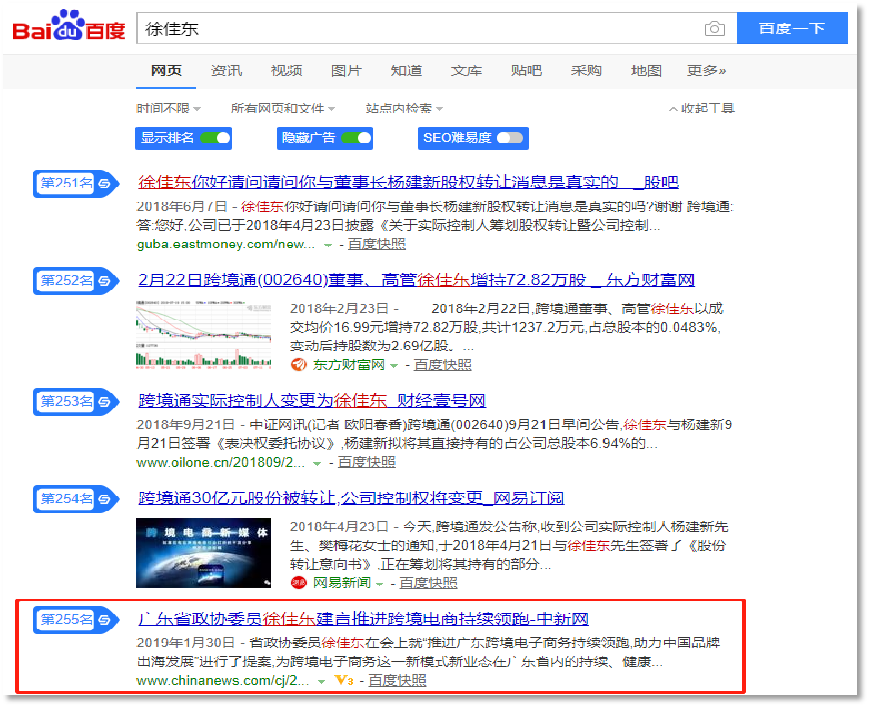The width and height of the screenshot is (869, 707).
Task: Open result 广东省政协委员徐佳东 中新网 link
Action: [x=364, y=618]
